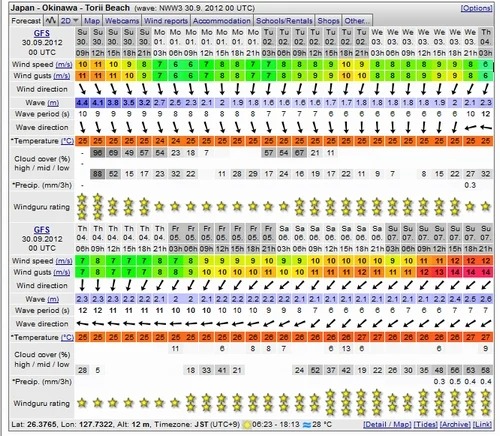Click the blue wave water temperature icon

(x=307, y=425)
